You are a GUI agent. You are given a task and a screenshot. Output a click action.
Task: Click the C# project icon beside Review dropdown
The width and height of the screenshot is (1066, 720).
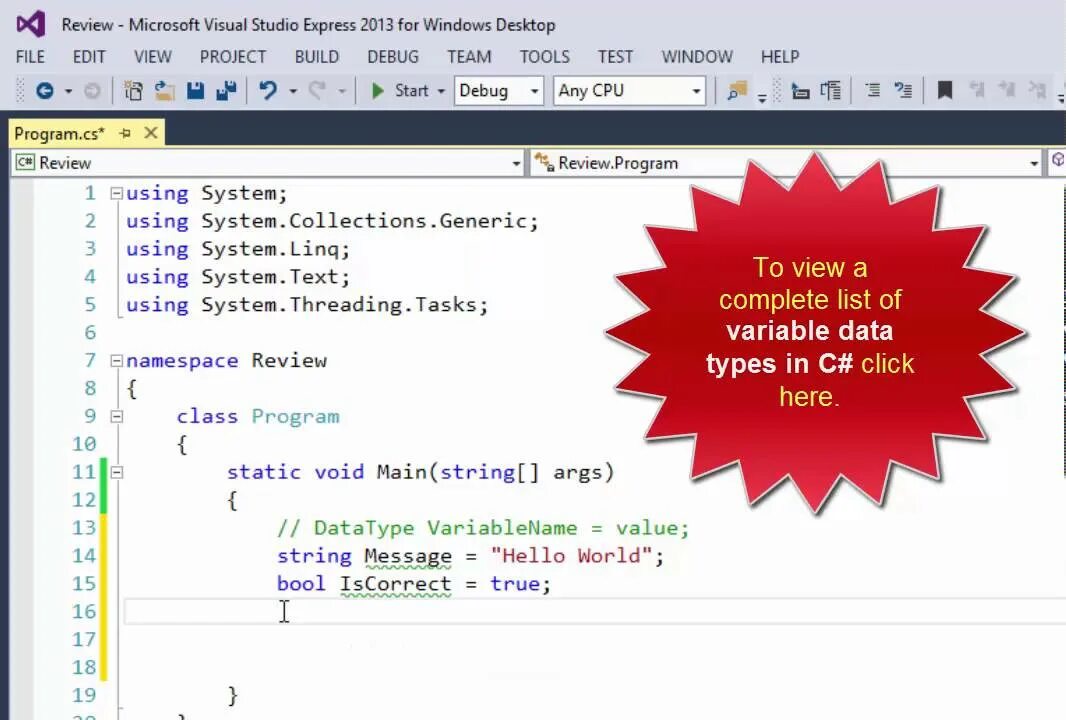(25, 162)
